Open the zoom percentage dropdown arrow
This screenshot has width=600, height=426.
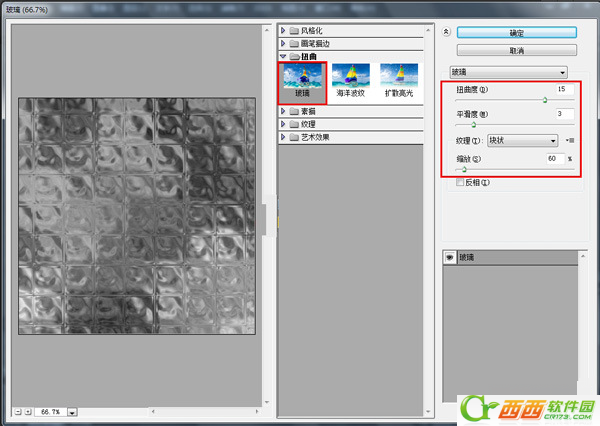click(x=72, y=412)
